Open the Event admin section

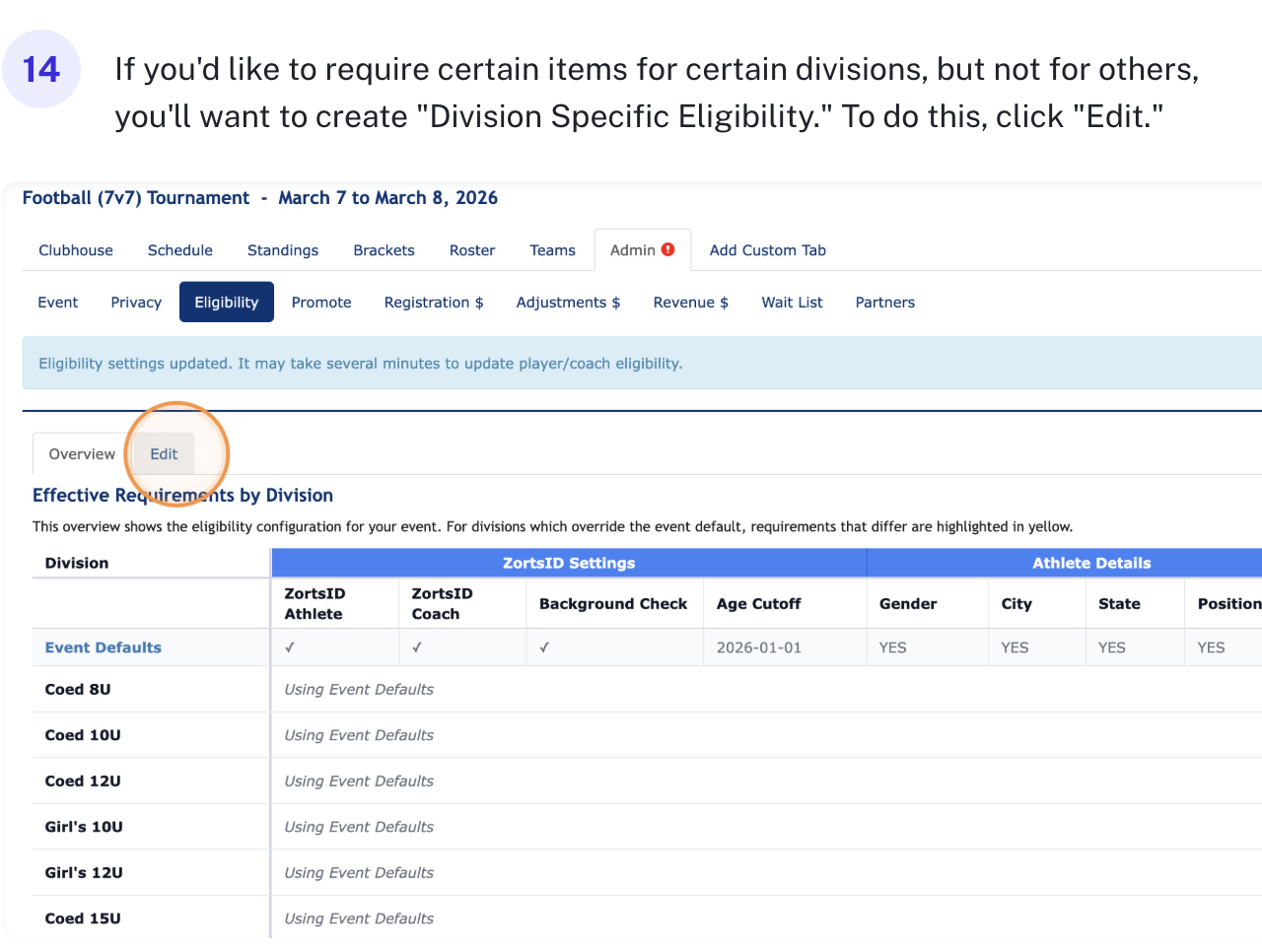click(x=58, y=303)
